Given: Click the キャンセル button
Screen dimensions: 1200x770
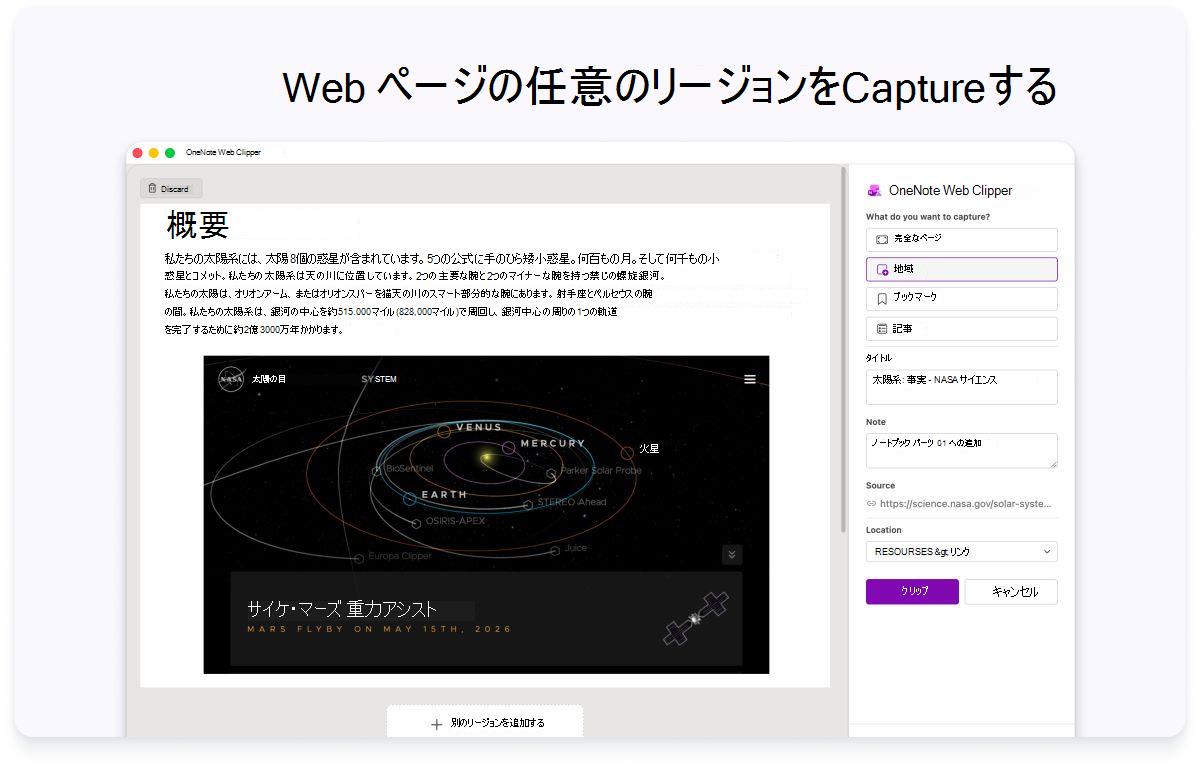Looking at the screenshot, I should point(1011,591).
